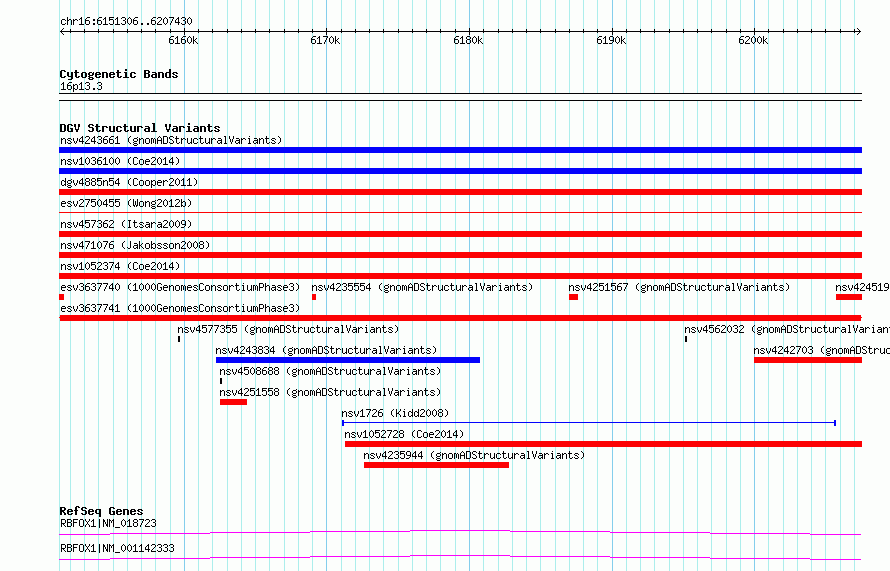The image size is (890, 571).
Task: Open the RBFOX1|NM_001142333 gene label
Action: click(117, 548)
